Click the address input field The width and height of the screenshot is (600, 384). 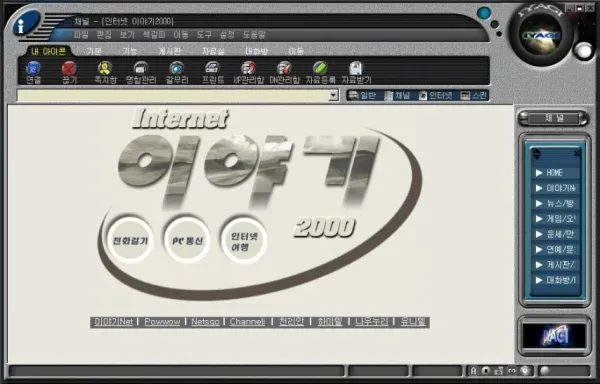[x=173, y=95]
